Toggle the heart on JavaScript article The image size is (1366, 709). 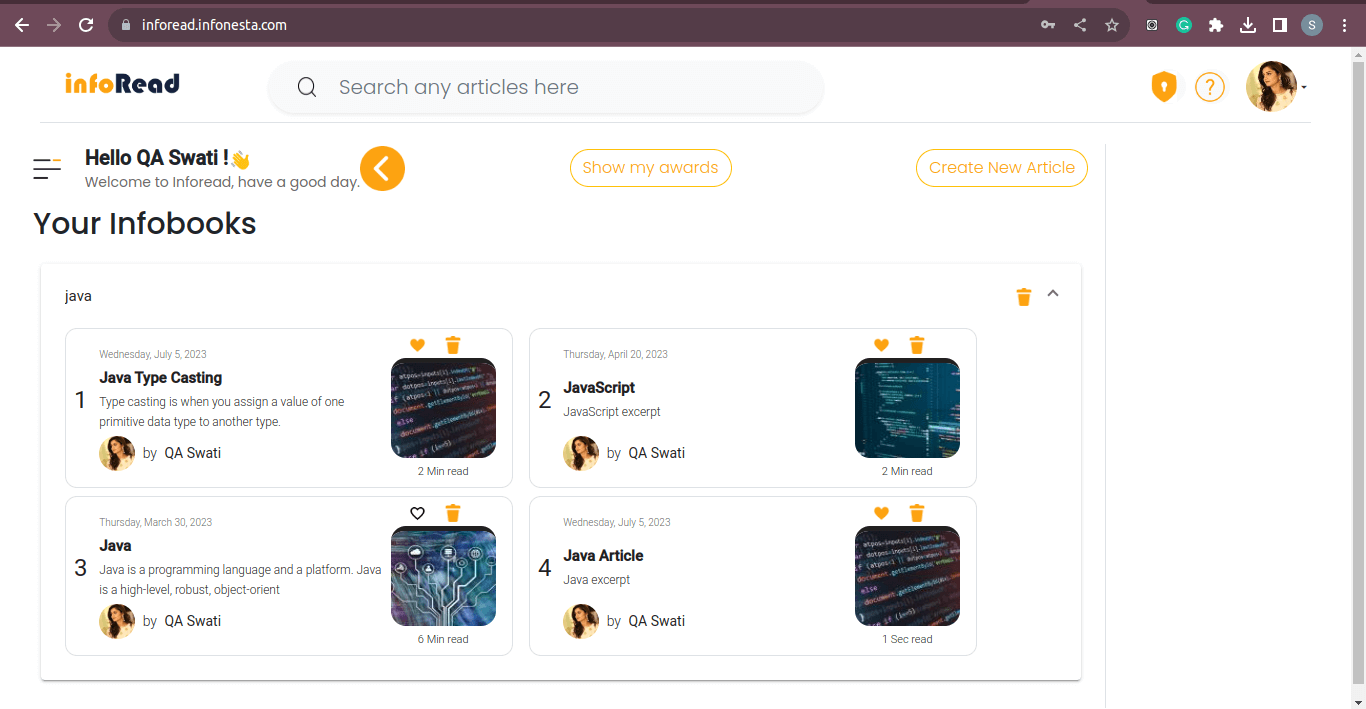pos(881,345)
